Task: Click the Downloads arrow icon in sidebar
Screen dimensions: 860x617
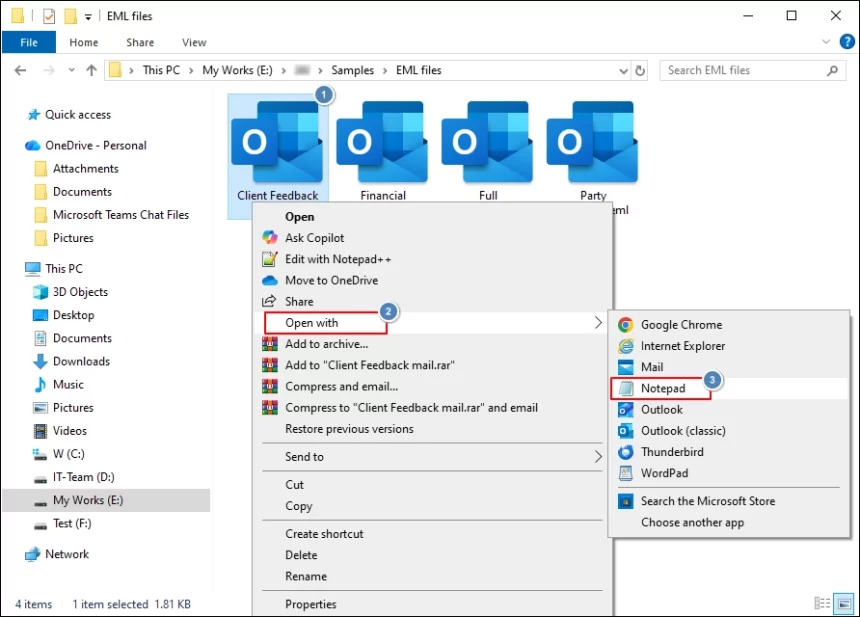Action: click(x=40, y=361)
